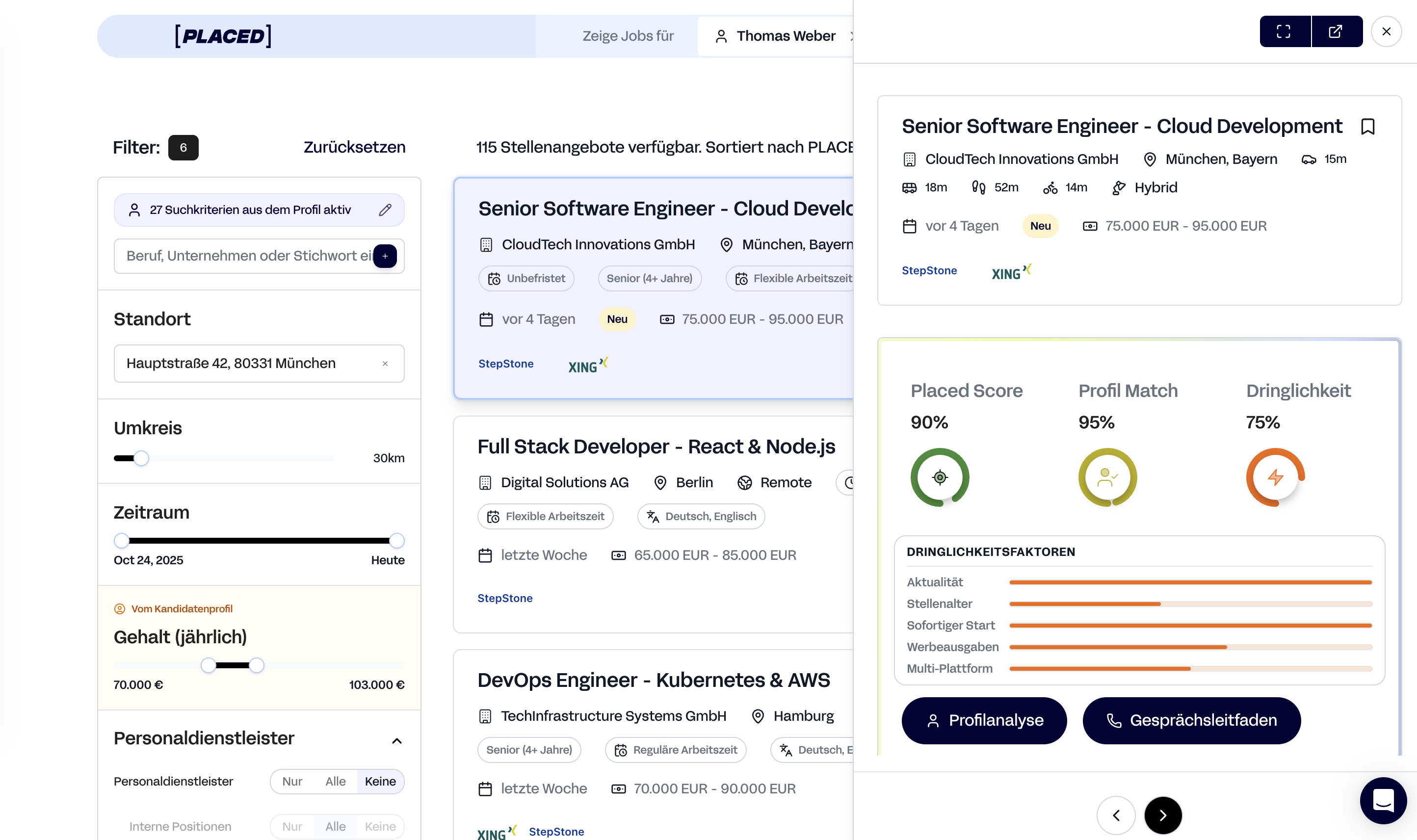
Task: Reset filters via Zurücksetzen
Action: 354,147
